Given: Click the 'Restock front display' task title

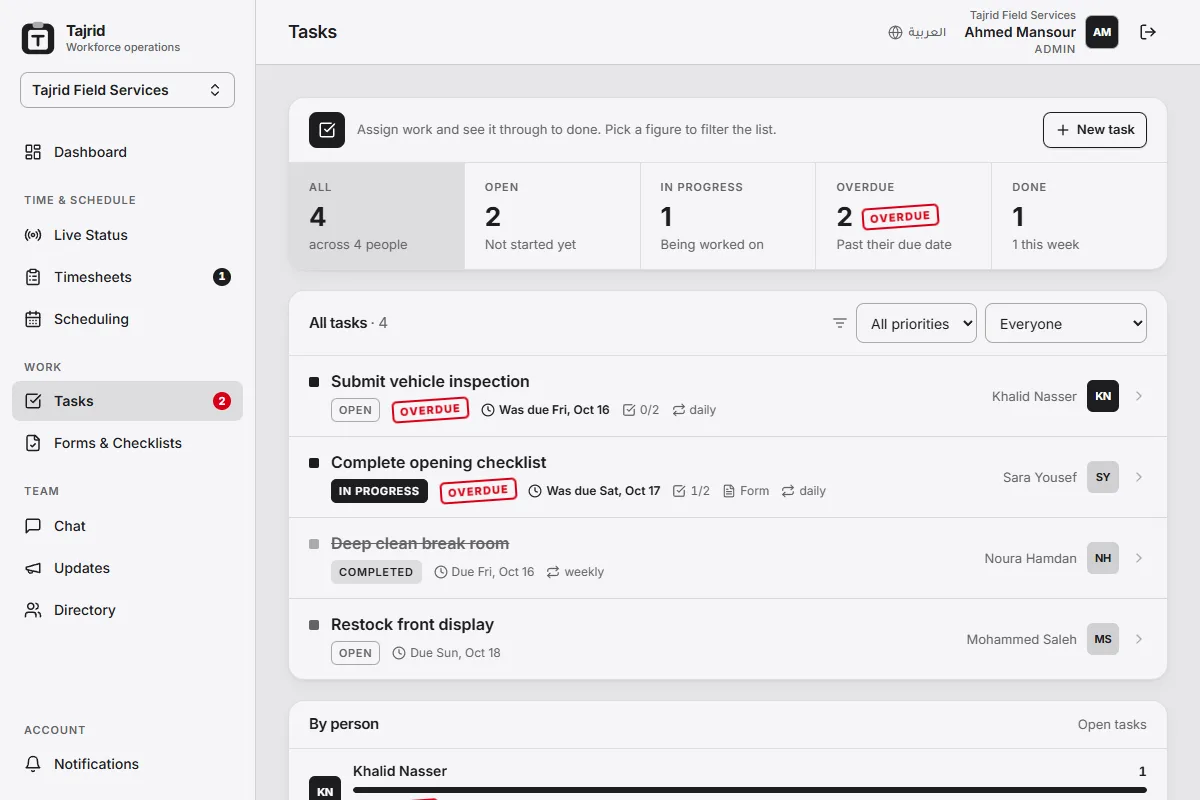Looking at the screenshot, I should point(412,624).
